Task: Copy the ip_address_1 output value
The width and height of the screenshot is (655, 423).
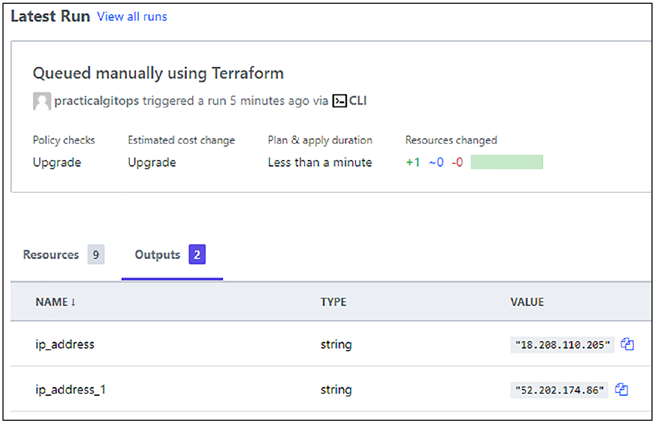Action: click(x=621, y=390)
